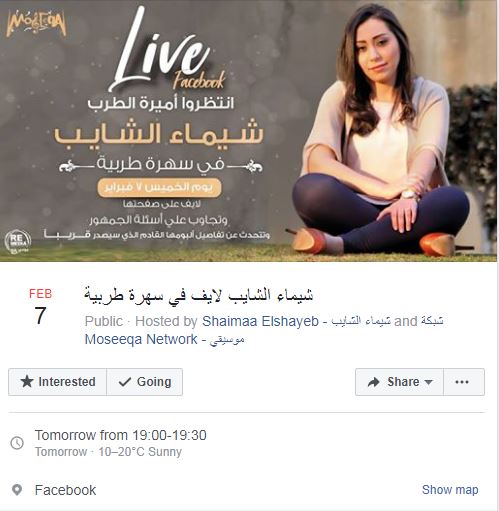Open the three-dots more options menu

[464, 382]
